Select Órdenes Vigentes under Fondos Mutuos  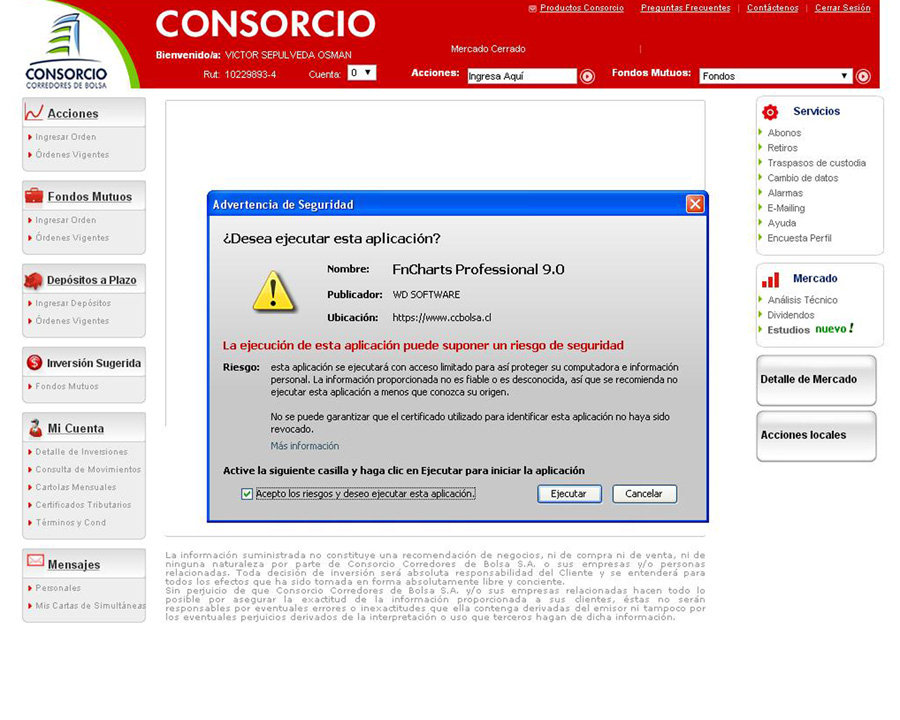click(x=72, y=238)
